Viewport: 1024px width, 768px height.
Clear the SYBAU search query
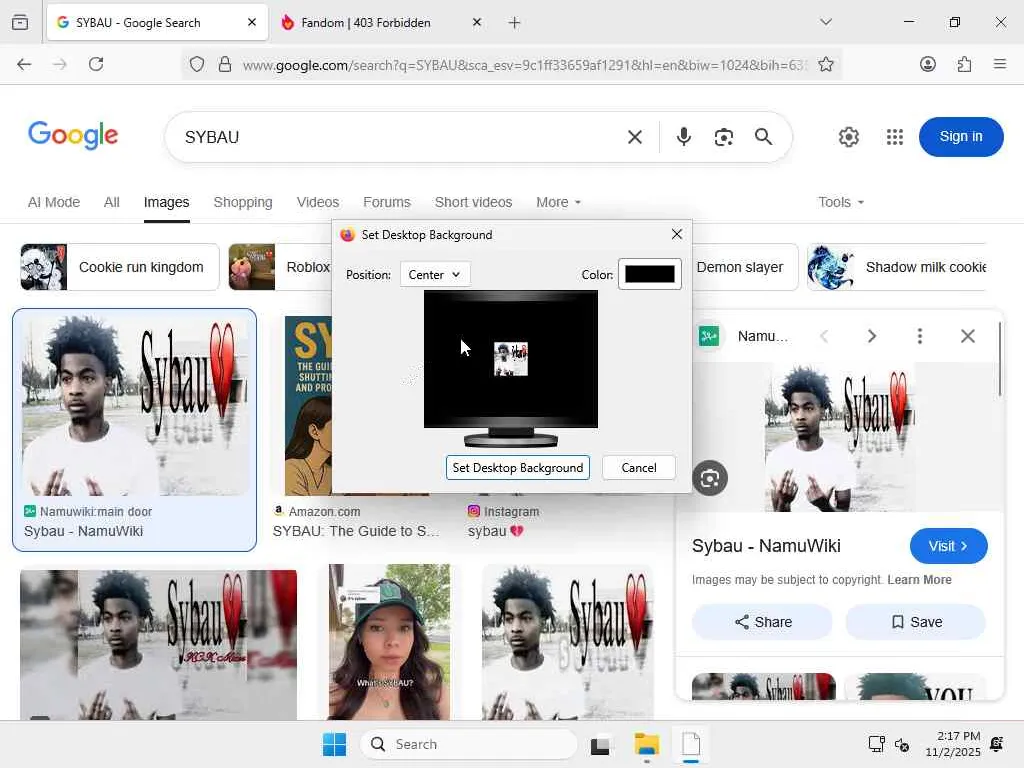(x=635, y=137)
